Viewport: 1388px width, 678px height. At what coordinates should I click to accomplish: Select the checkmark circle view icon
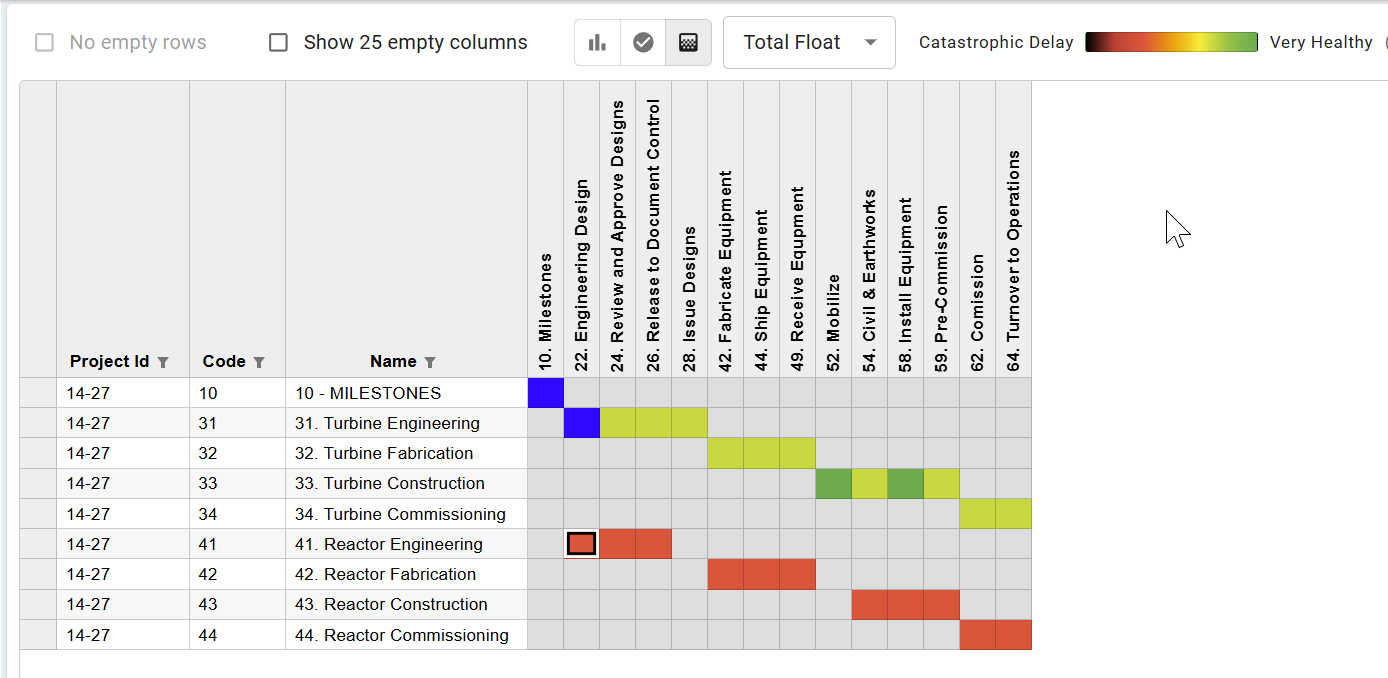[x=643, y=43]
